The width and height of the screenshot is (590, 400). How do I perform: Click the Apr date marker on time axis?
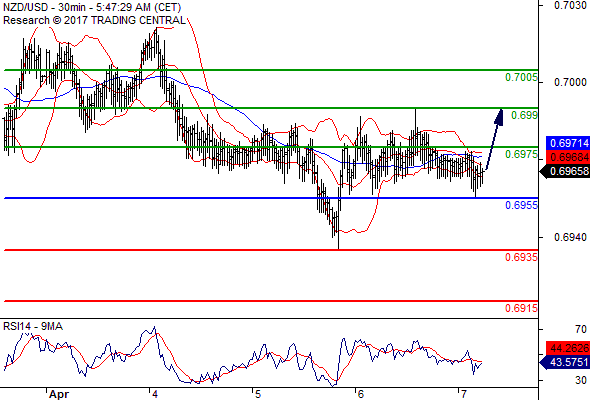point(59,394)
